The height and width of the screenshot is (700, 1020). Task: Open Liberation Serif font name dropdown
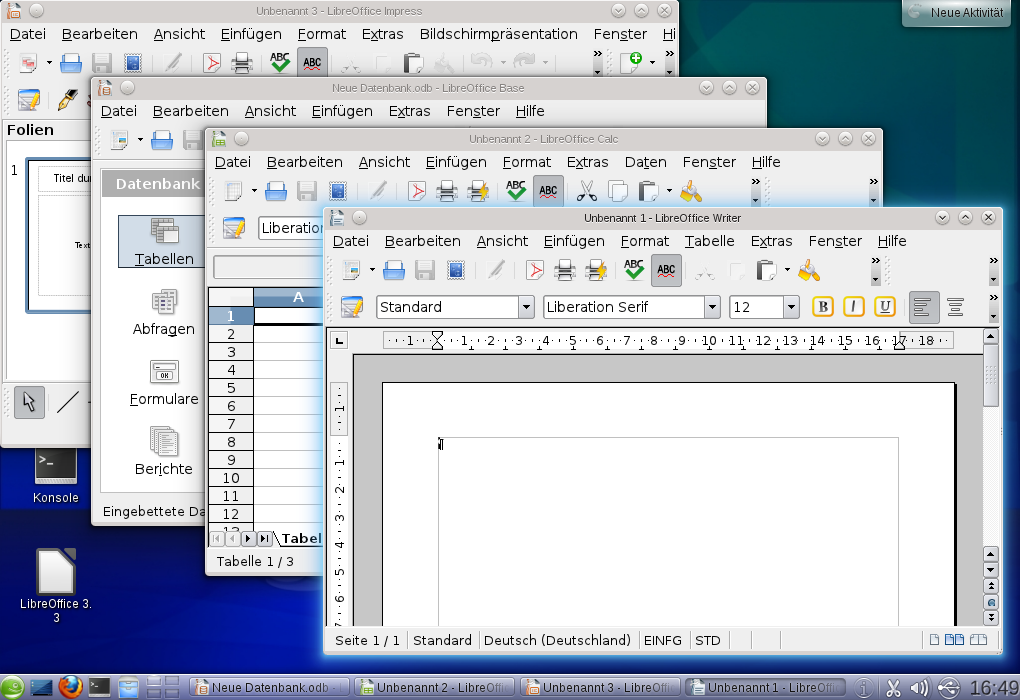(x=712, y=307)
